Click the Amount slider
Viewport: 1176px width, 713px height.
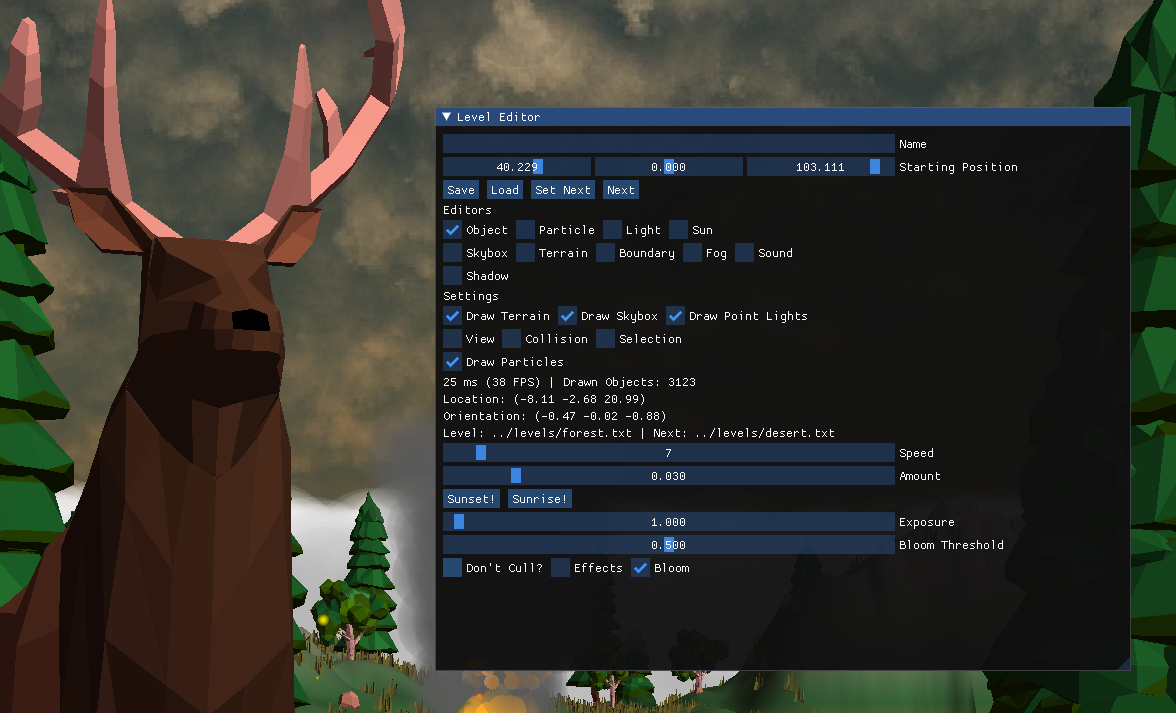[668, 476]
